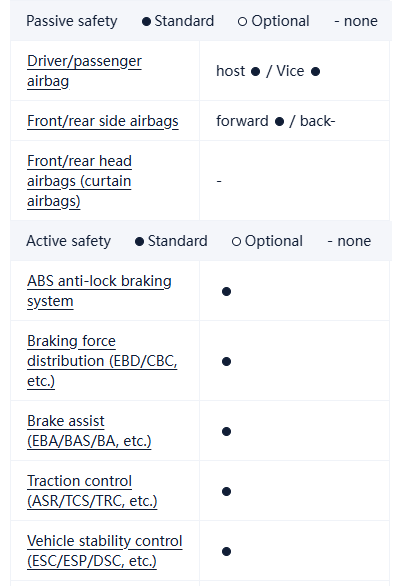This screenshot has height=586, width=408.
Task: Click the Standard legend in Active safety
Action: [x=171, y=241]
